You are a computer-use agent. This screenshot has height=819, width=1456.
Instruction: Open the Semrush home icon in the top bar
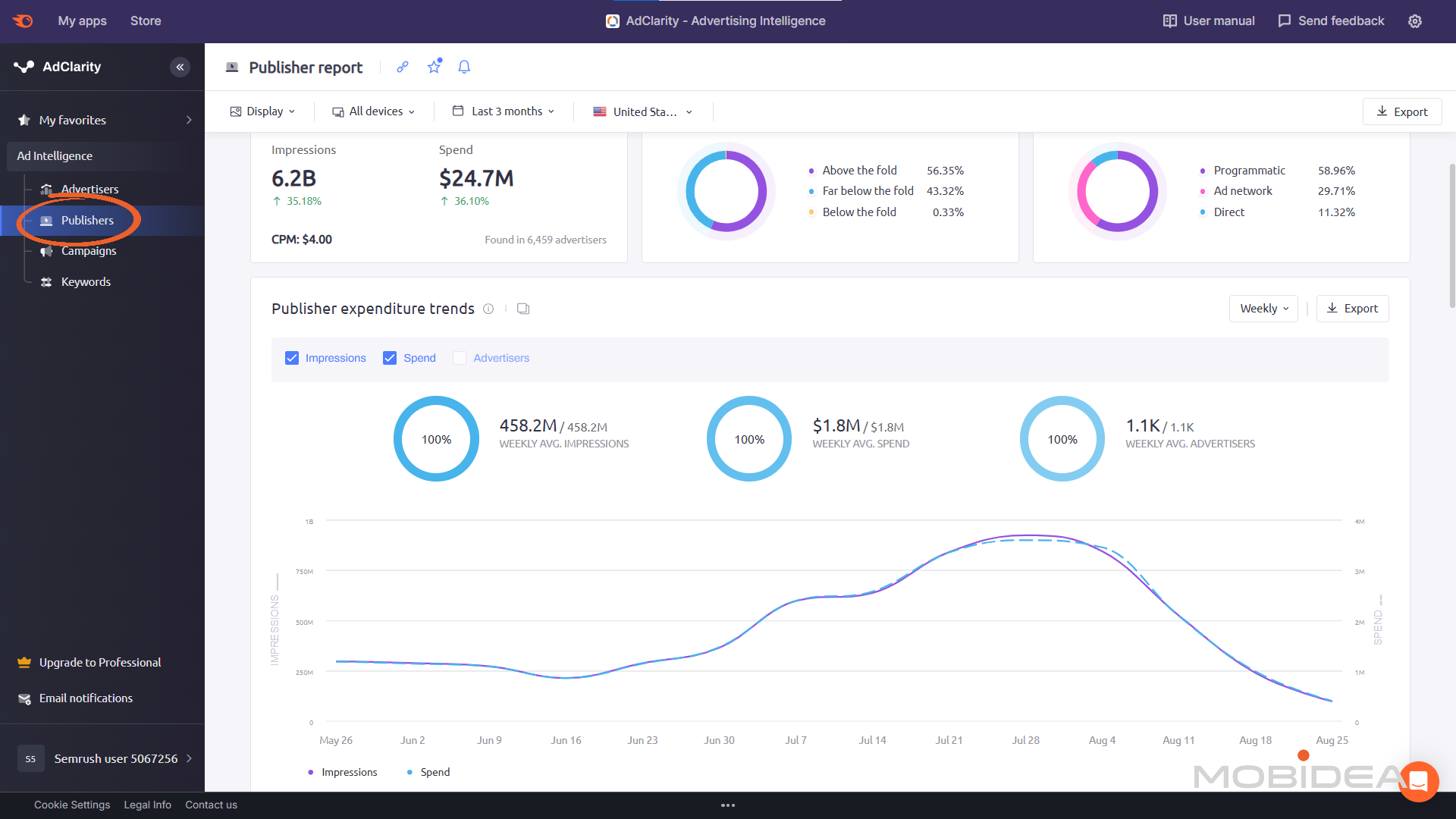tap(22, 20)
